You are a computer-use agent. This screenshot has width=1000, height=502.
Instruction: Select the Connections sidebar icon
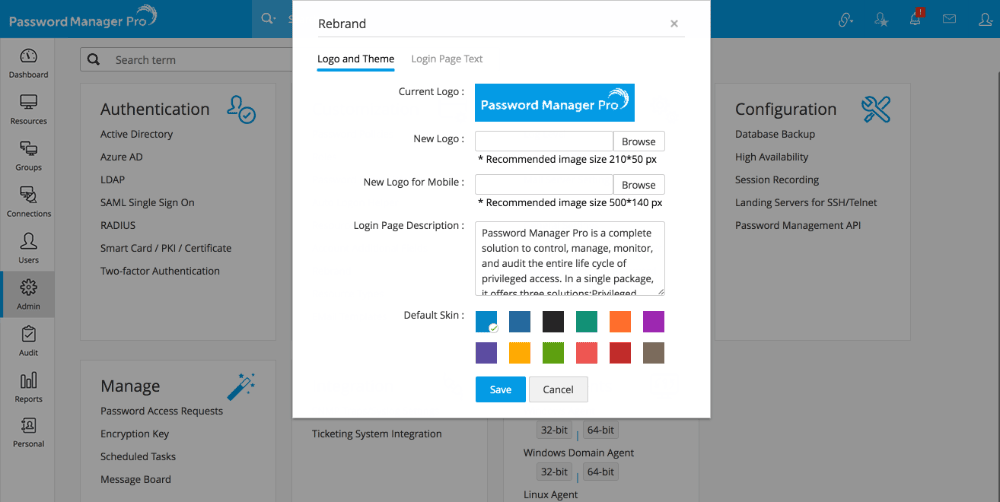[28, 201]
